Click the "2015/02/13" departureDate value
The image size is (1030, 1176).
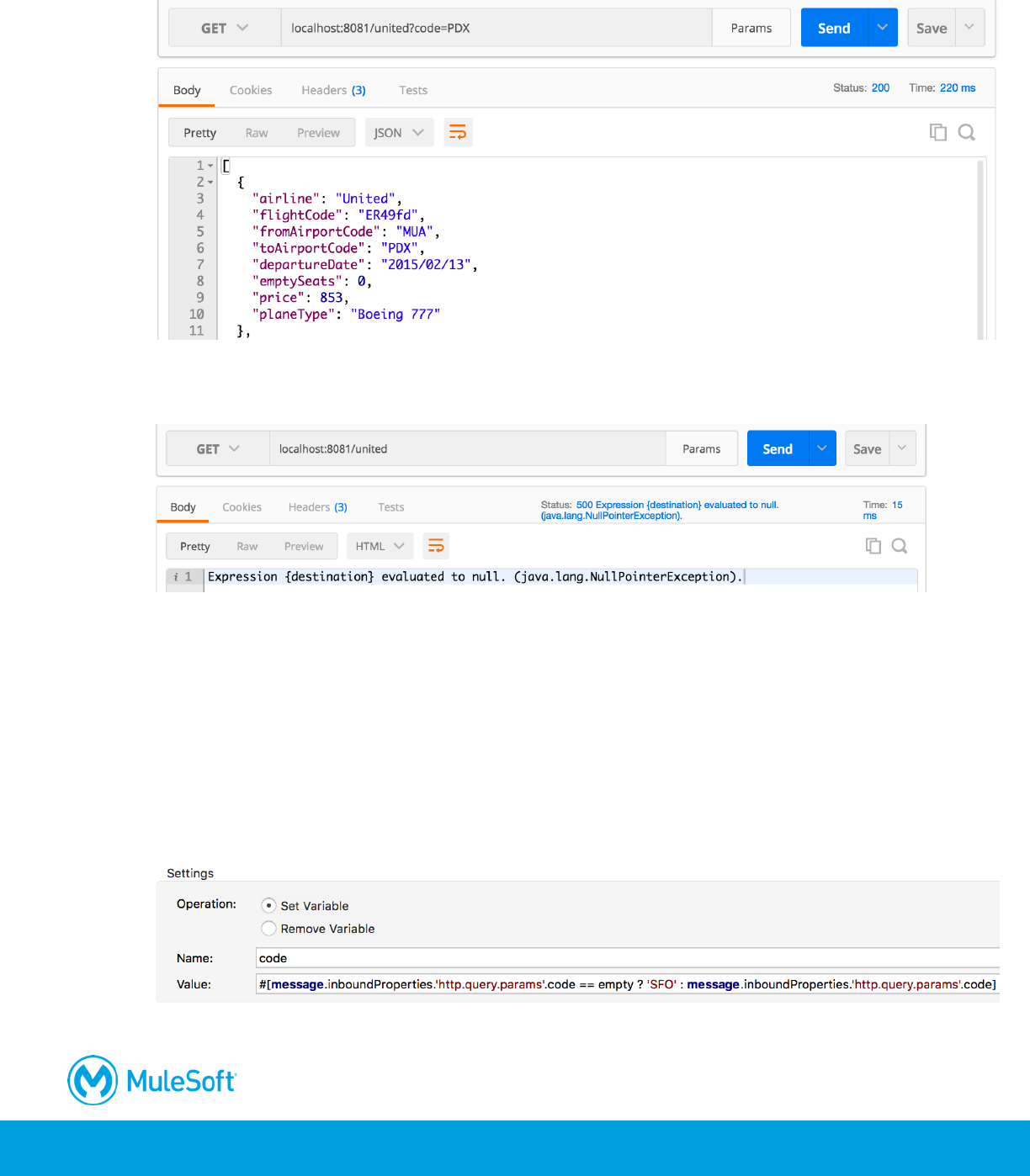click(426, 264)
